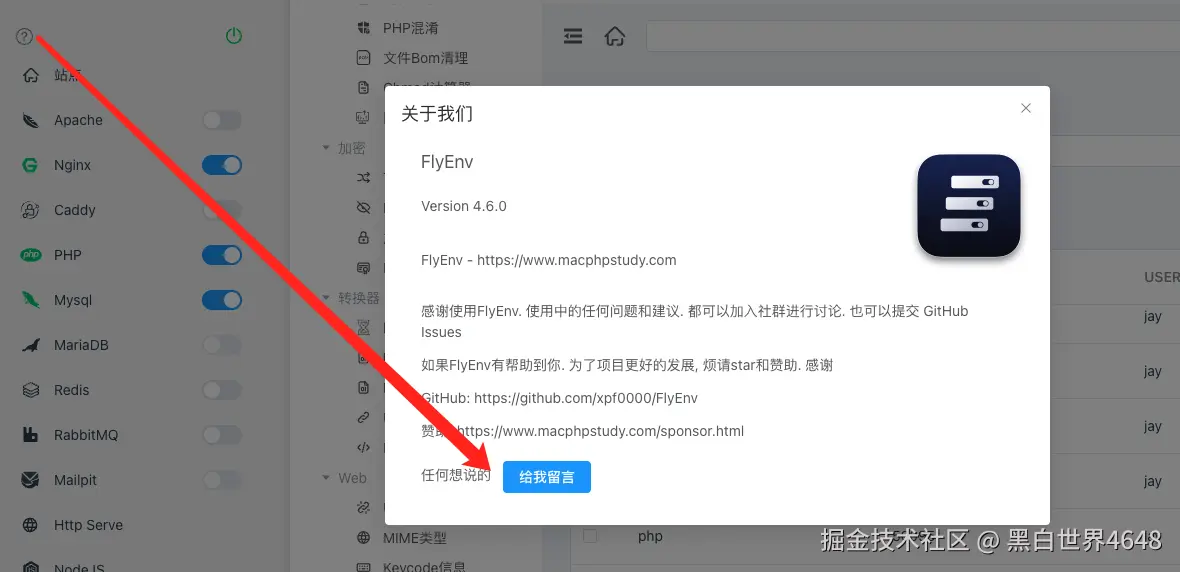Select the Mailpit icon
The height and width of the screenshot is (572, 1180).
(30, 480)
